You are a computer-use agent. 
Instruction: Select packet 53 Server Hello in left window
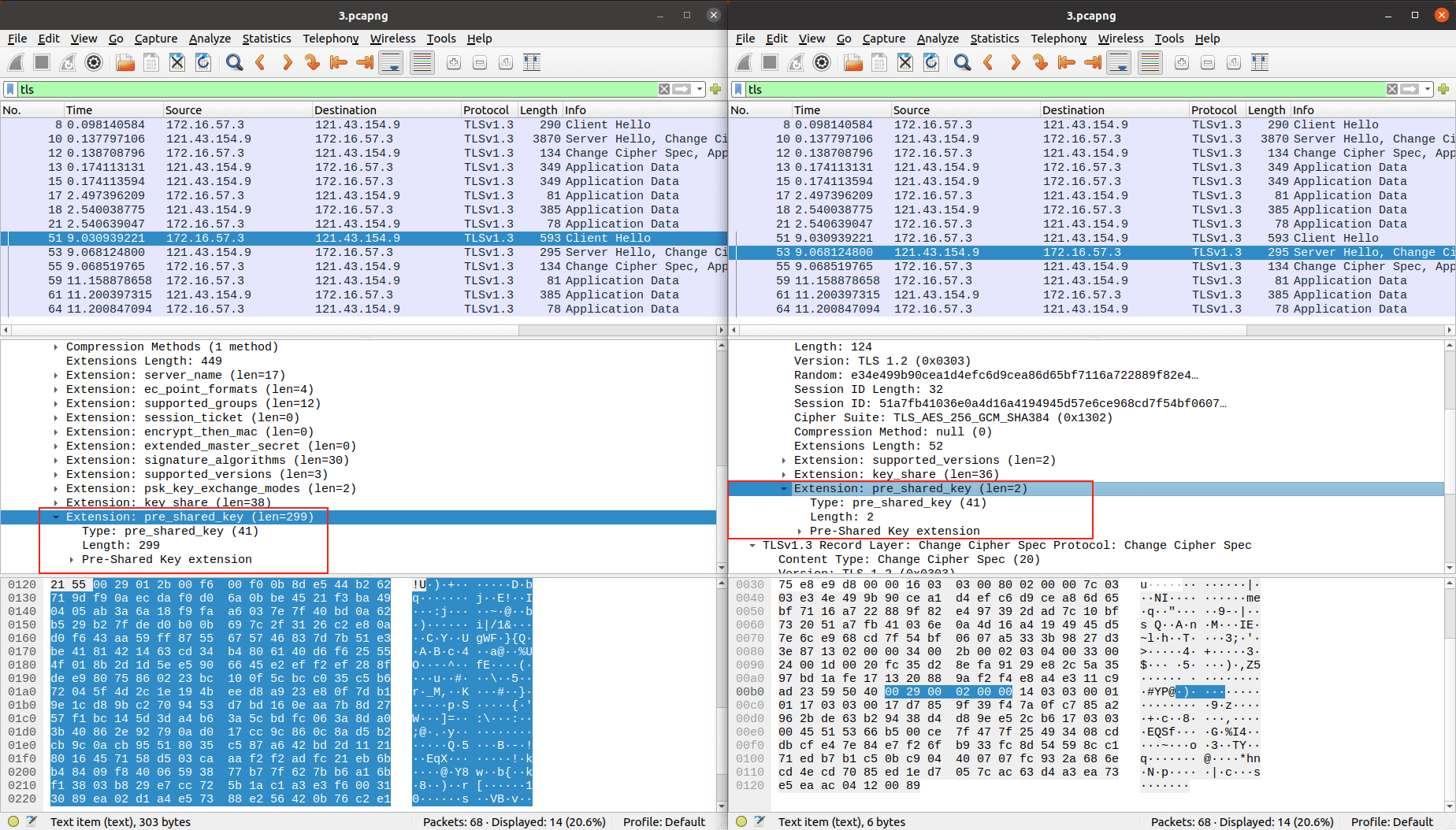(363, 253)
